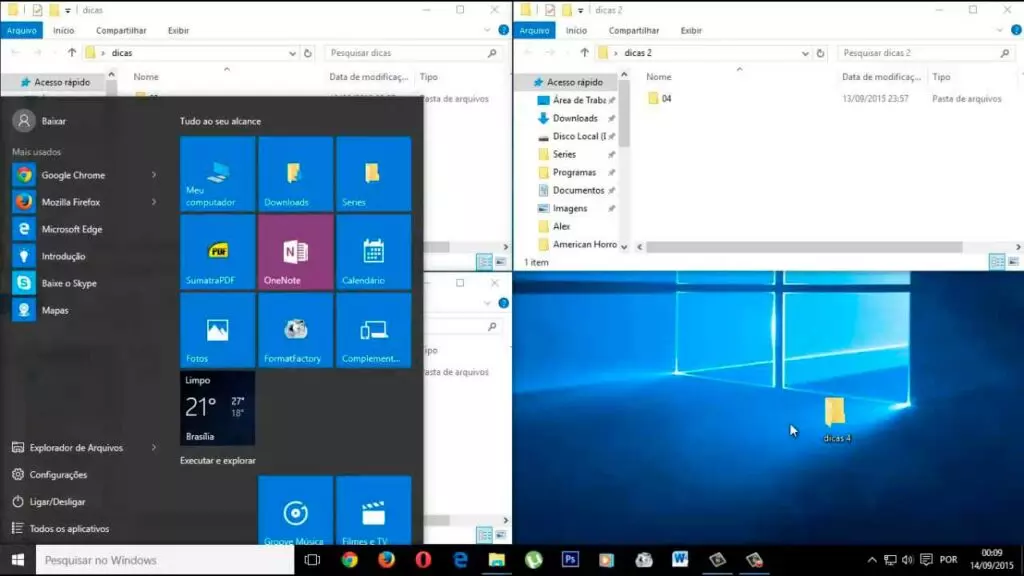Select Downloads in dicas 2 navigation pane
The height and width of the screenshot is (576, 1024).
tap(575, 118)
